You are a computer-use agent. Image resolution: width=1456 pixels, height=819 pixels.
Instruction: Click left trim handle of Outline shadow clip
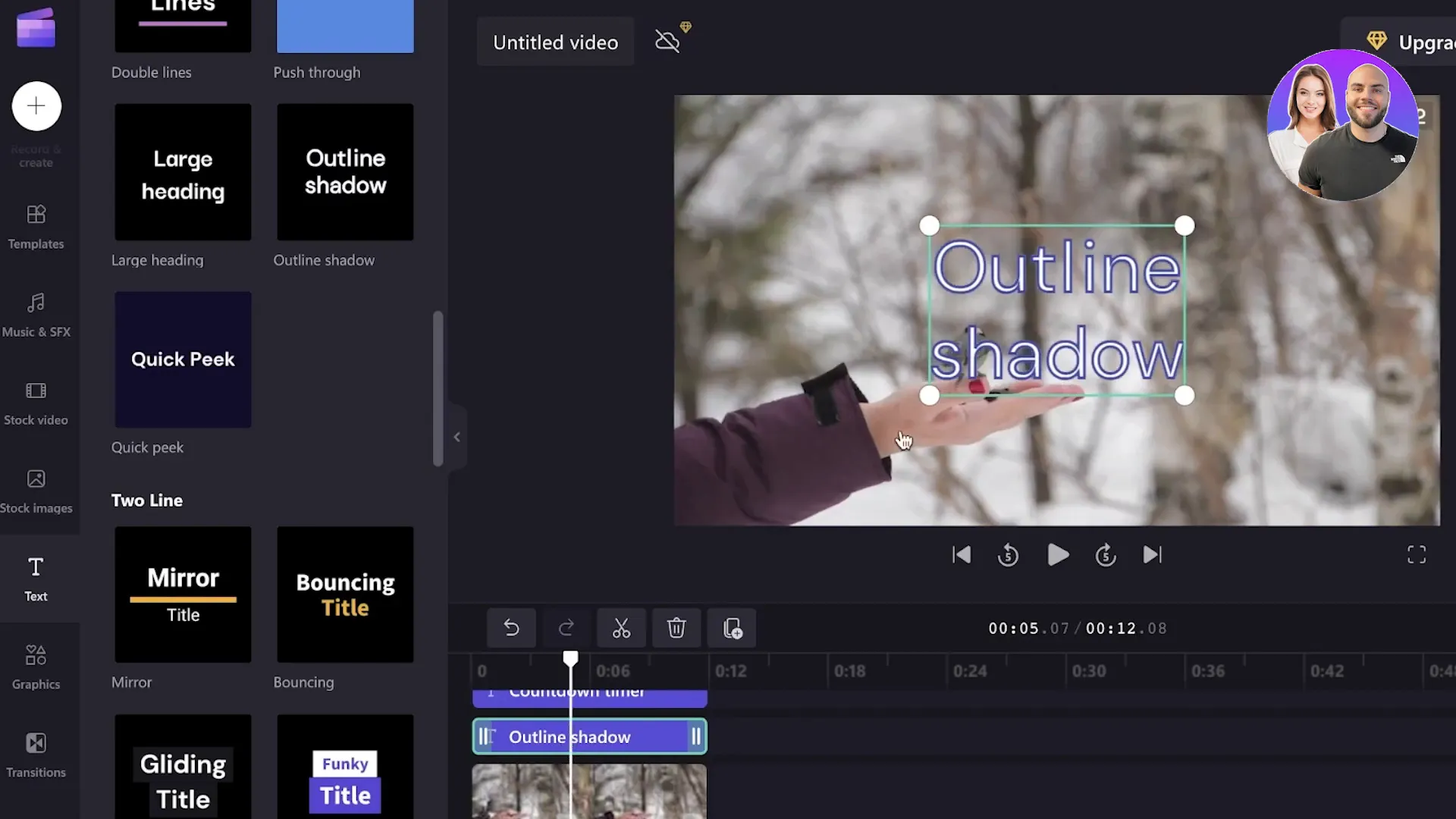point(483,736)
